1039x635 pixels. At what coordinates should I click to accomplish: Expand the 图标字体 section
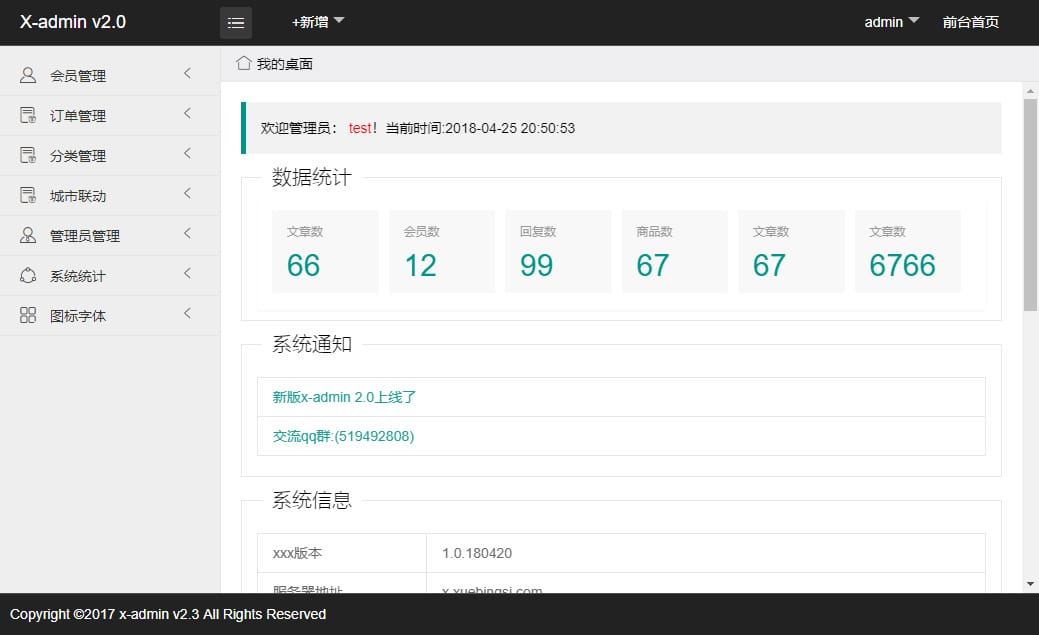tap(187, 314)
